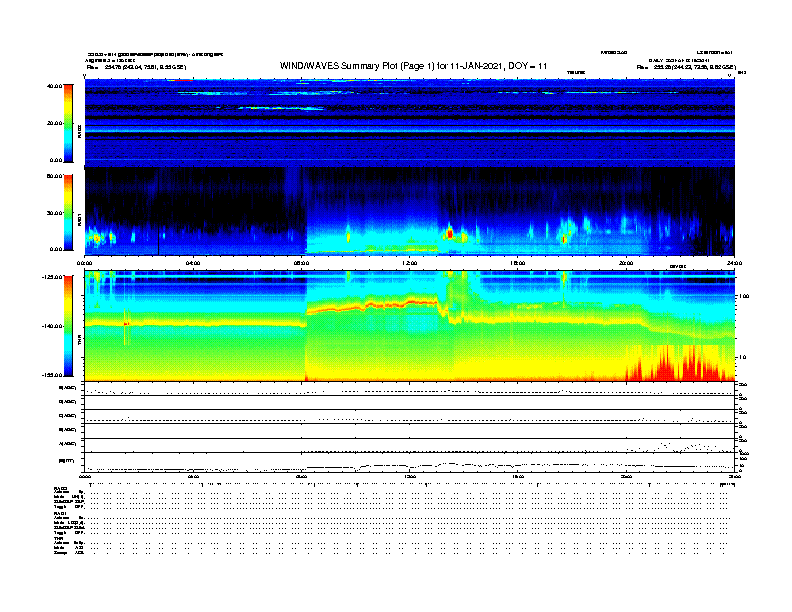Click the 12:00 tick beneath the bottom line plots

click(410, 476)
